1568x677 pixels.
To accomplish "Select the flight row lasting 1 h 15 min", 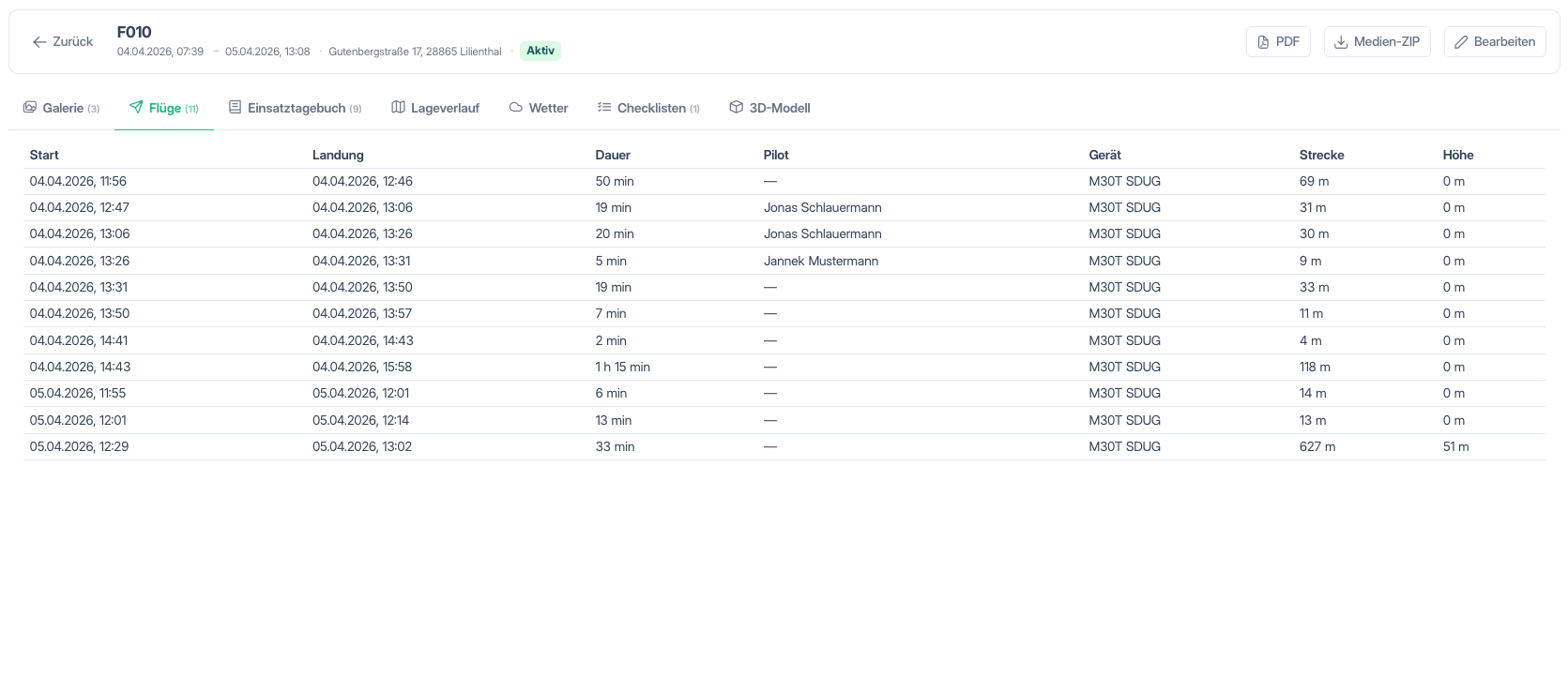I will (784, 367).
